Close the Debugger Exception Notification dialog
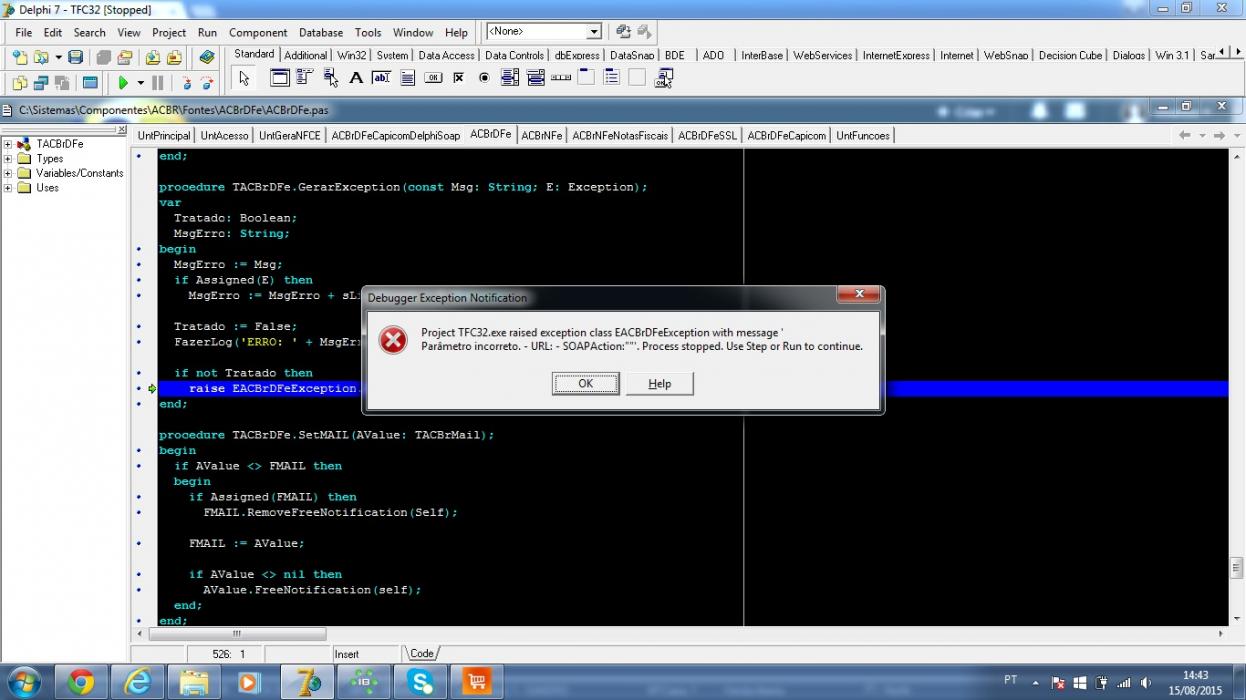This screenshot has width=1246, height=700. [x=858, y=295]
